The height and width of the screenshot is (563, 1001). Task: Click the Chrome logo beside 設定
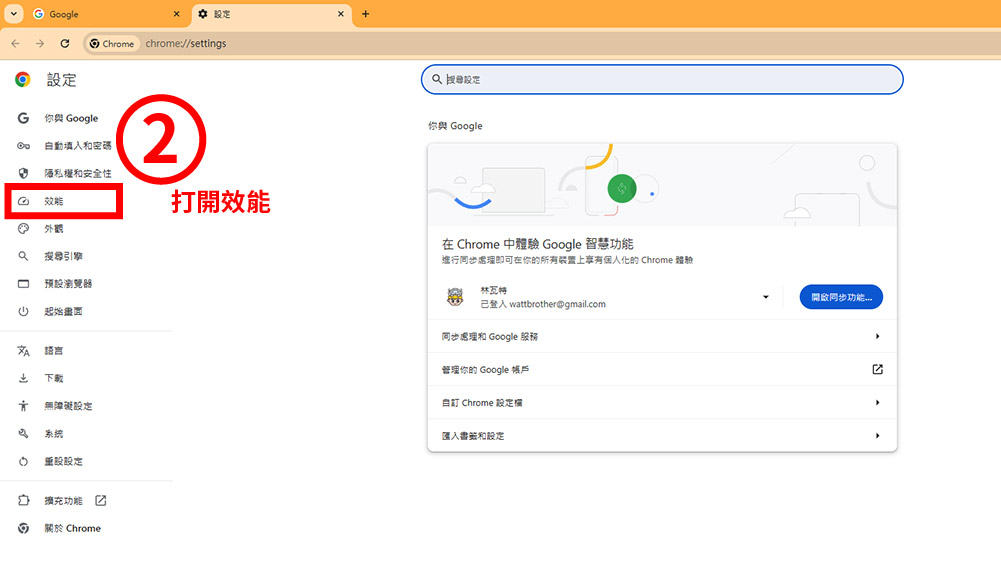tap(23, 79)
